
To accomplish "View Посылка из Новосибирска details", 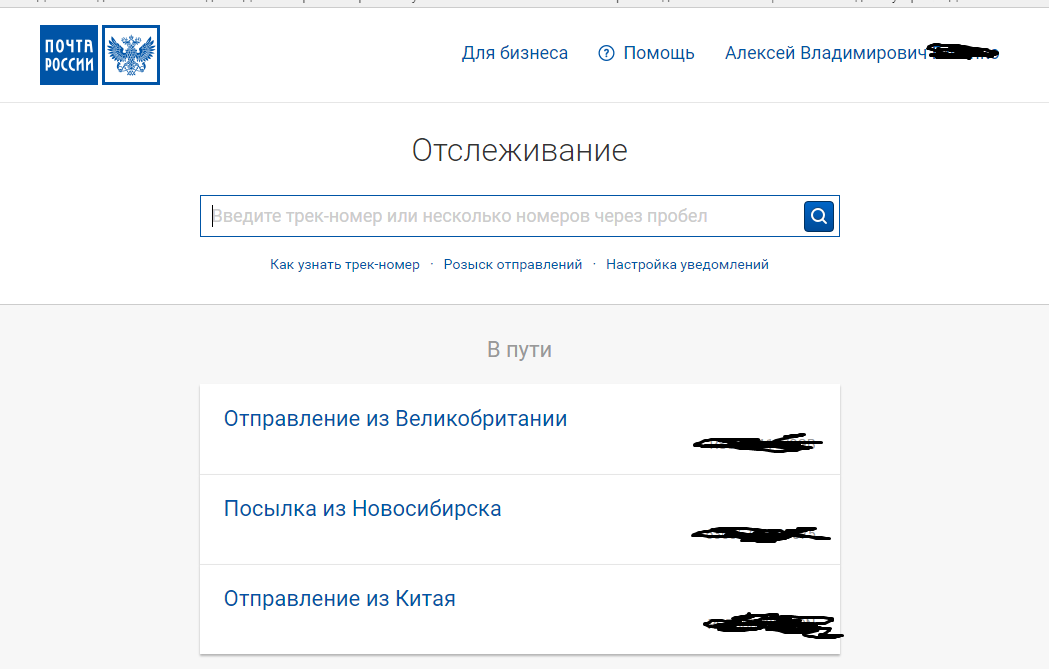I will (362, 509).
